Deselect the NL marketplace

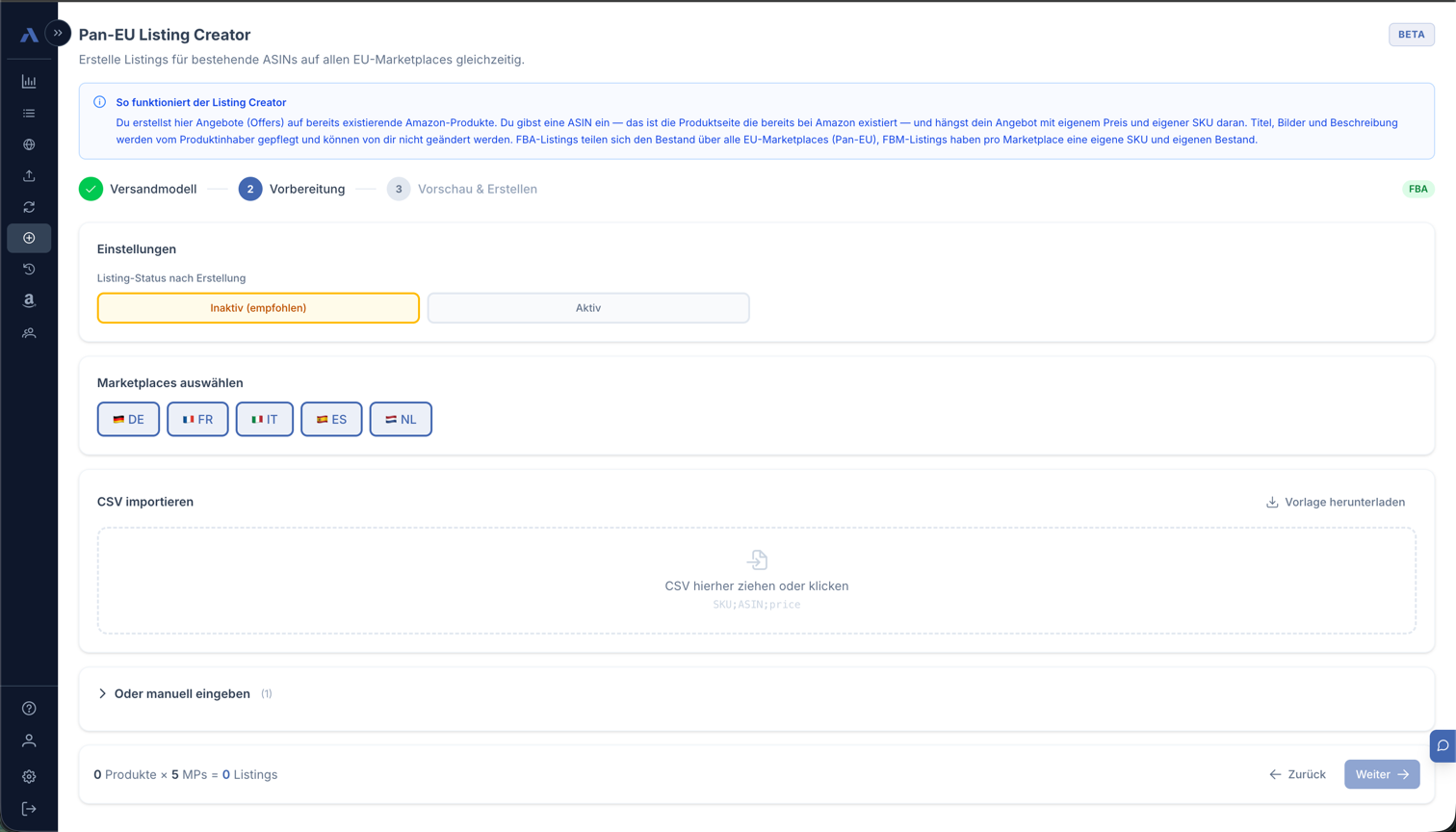point(401,419)
